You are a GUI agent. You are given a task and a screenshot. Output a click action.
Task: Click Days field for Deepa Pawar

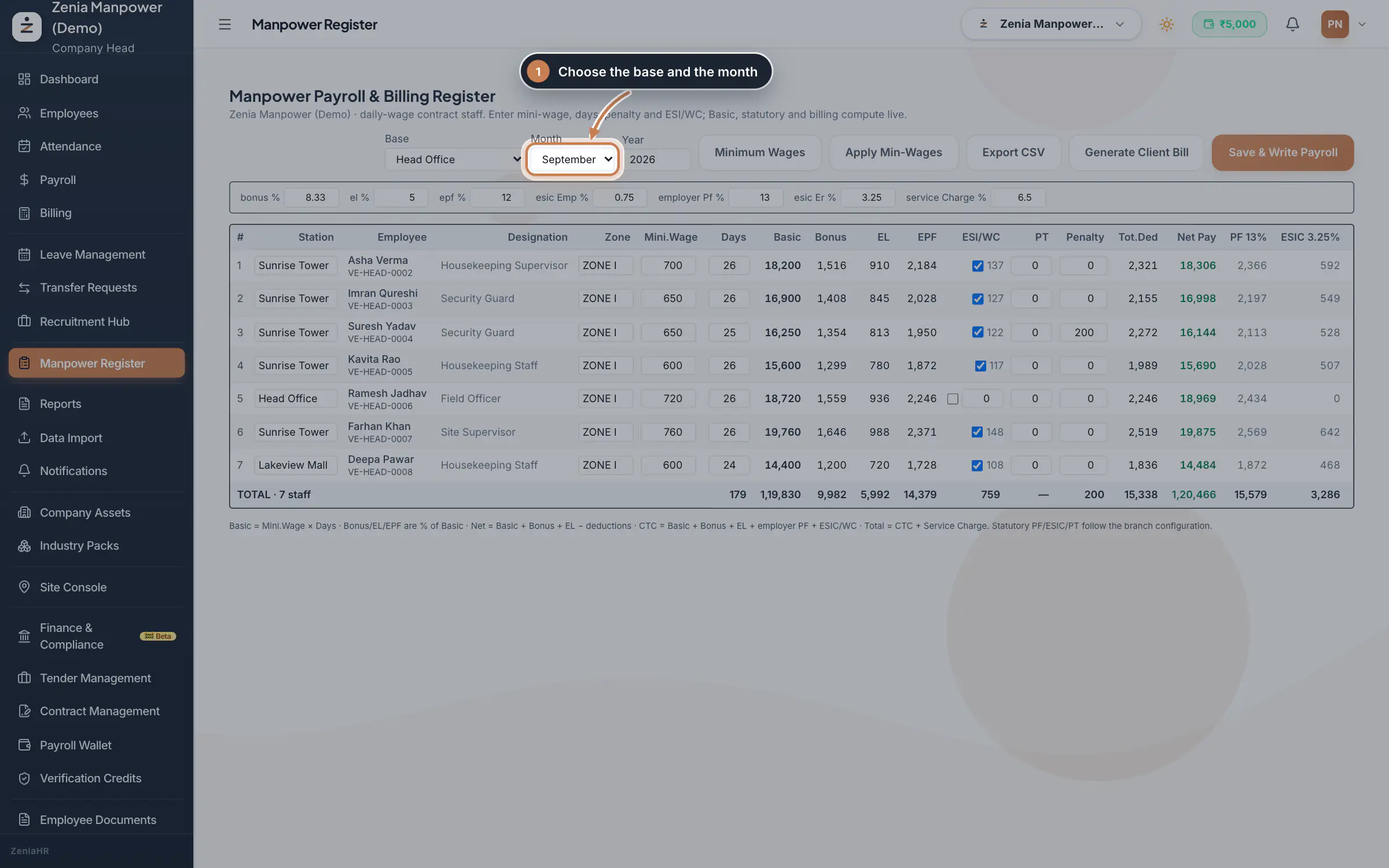click(x=729, y=465)
